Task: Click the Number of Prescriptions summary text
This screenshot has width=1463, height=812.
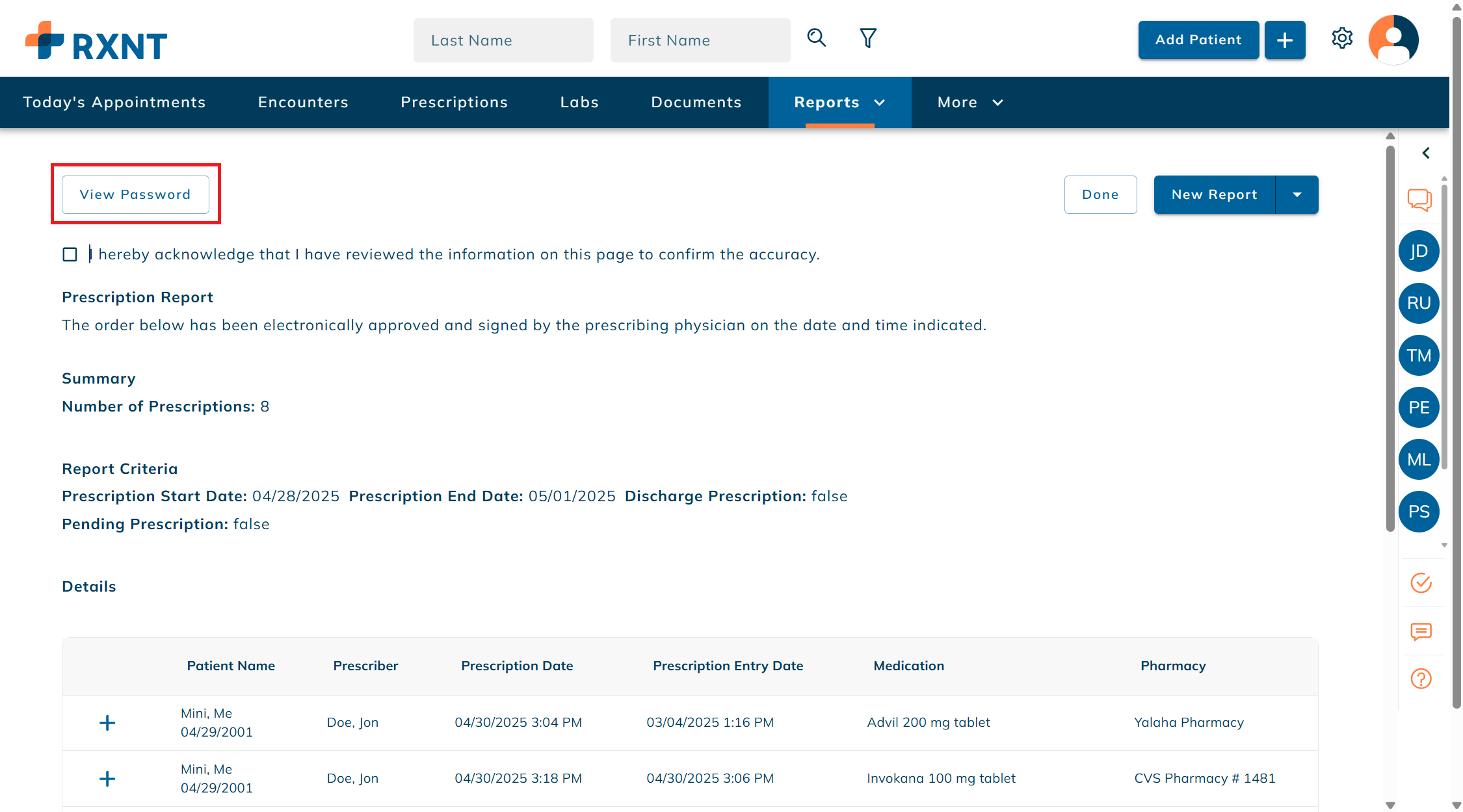Action: point(165,406)
